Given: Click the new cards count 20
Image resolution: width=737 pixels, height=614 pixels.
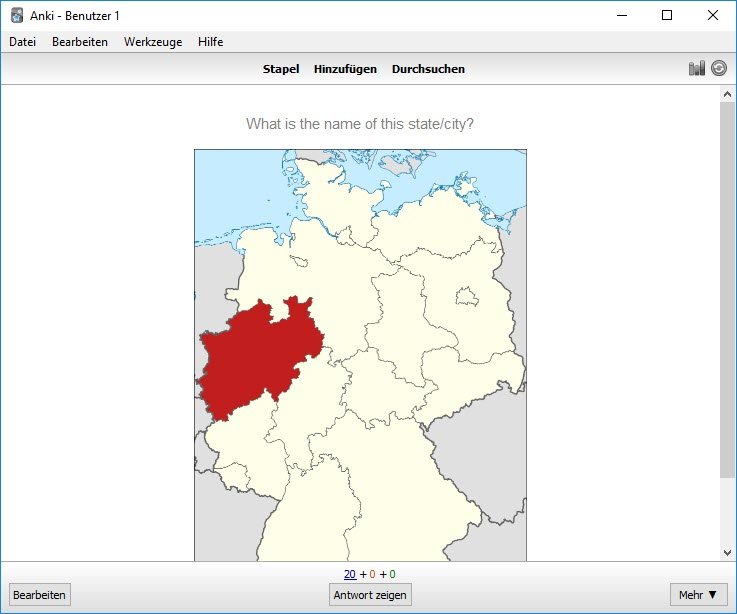Looking at the screenshot, I should (x=350, y=574).
